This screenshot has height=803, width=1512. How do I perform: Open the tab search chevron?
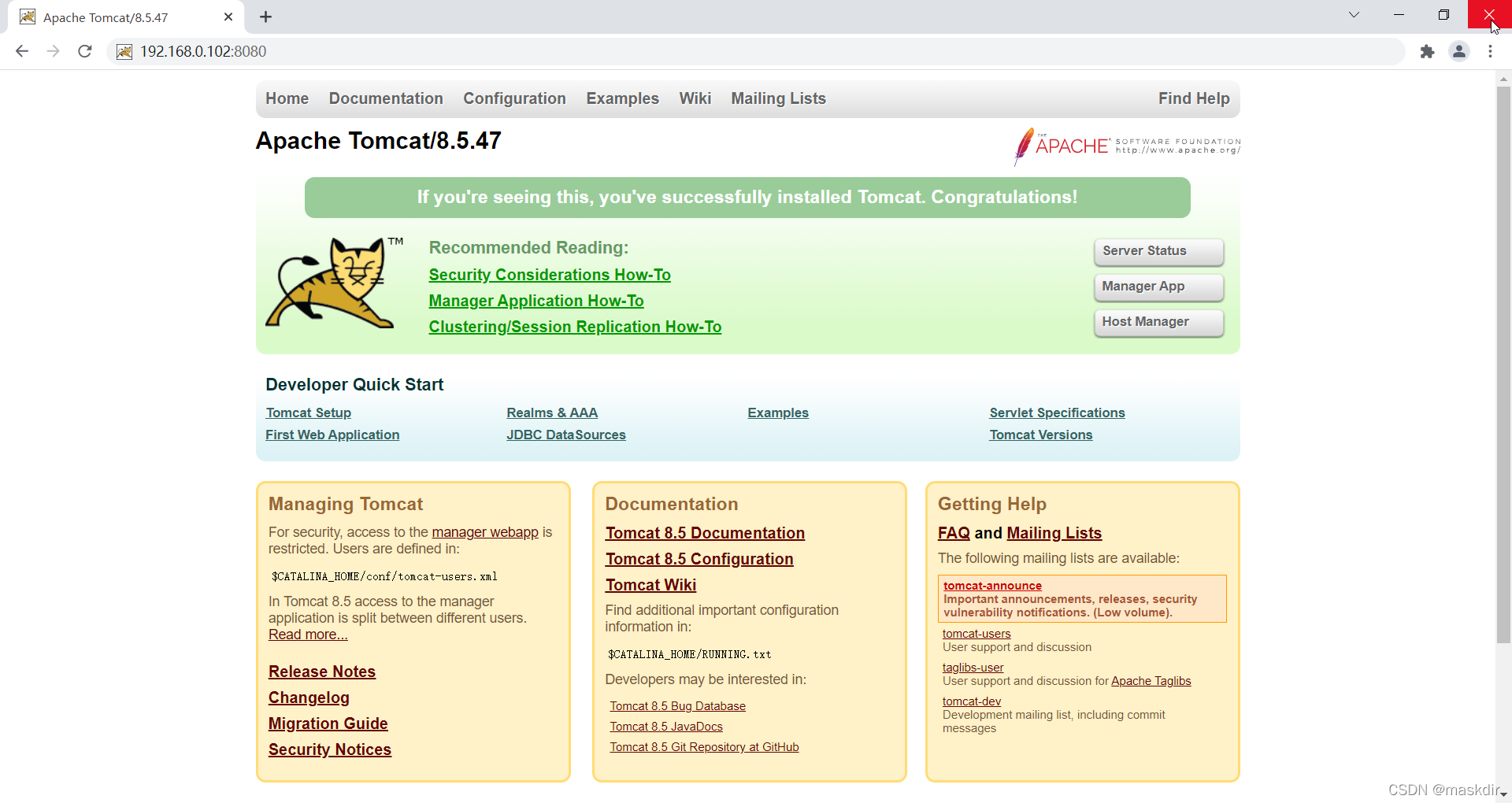click(x=1354, y=15)
